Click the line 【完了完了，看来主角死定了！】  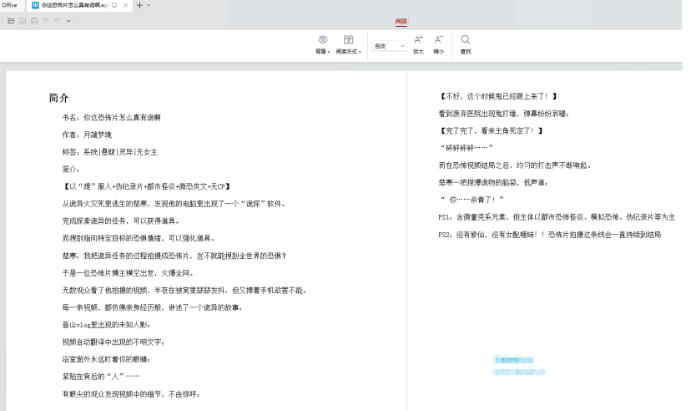click(x=491, y=131)
